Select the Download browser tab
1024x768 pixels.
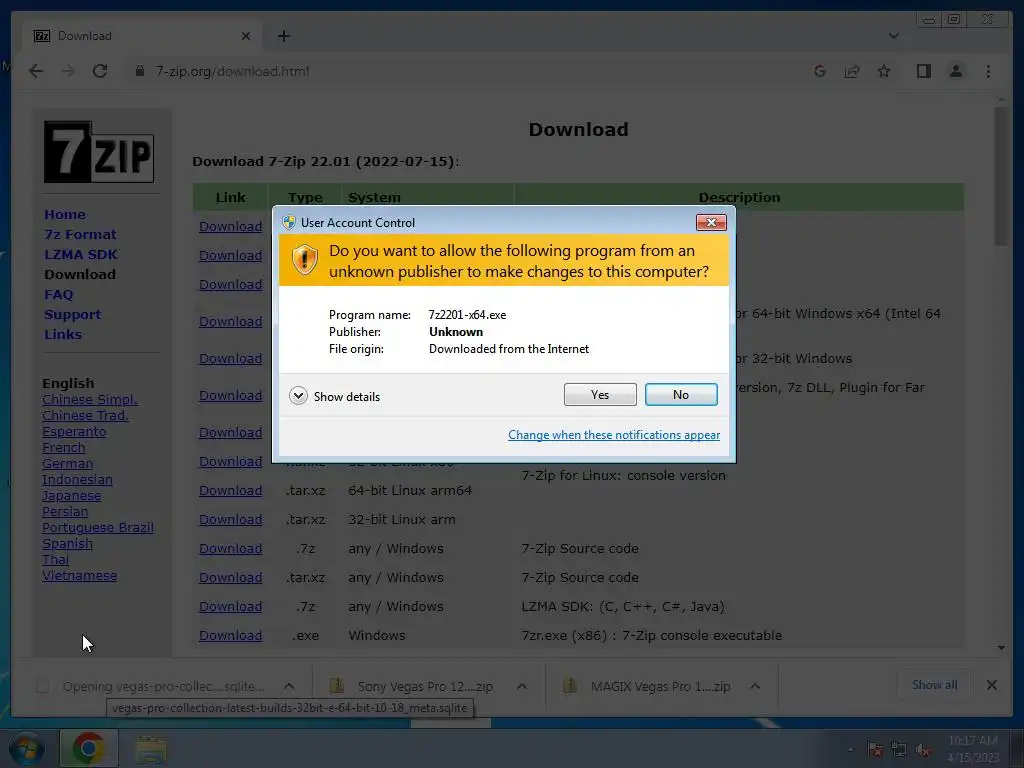coord(142,36)
